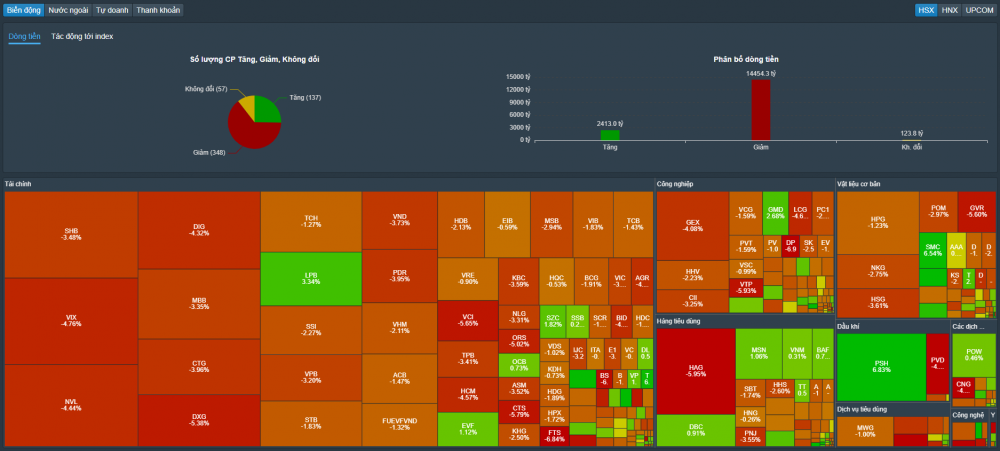Click the CTG treemap tile
Viewport: 1000px width, 451px height.
pos(199,367)
